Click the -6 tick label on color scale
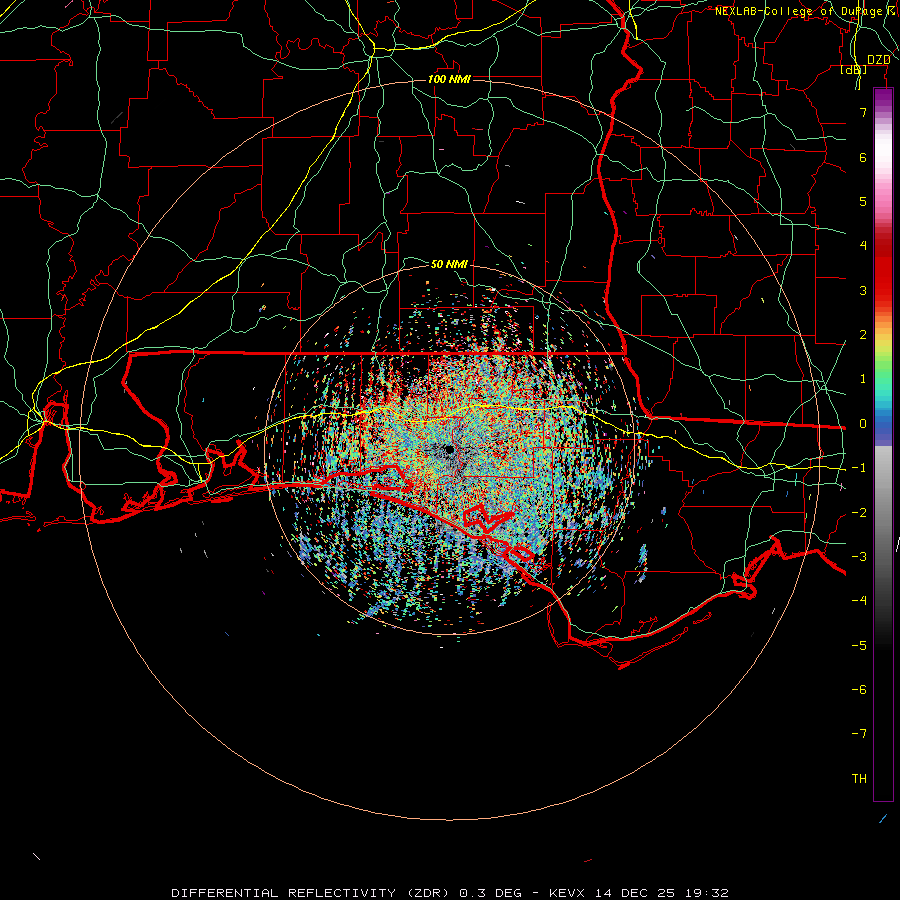900x900 pixels. pyautogui.click(x=859, y=690)
